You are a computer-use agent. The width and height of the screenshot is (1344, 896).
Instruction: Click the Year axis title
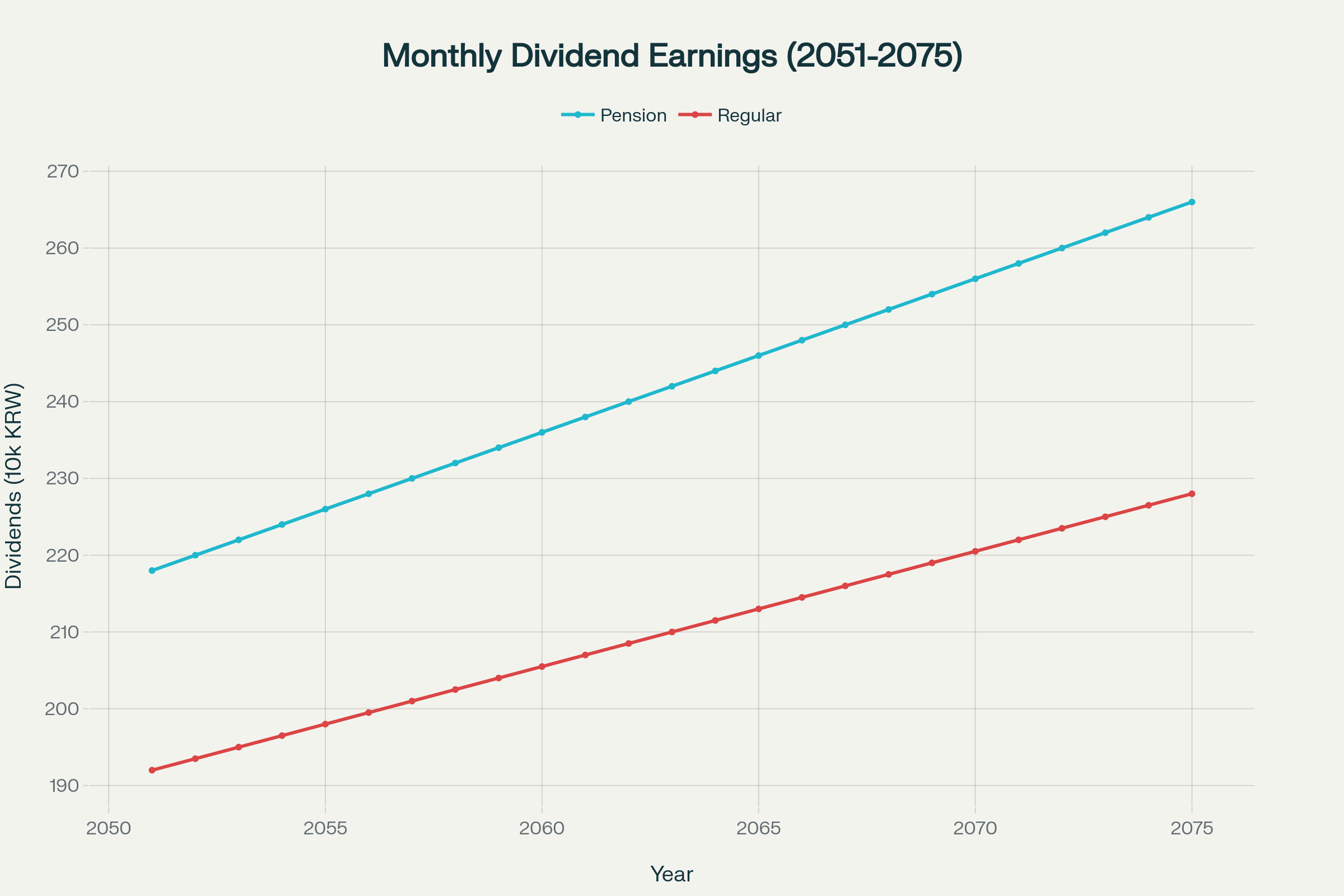pos(671,874)
